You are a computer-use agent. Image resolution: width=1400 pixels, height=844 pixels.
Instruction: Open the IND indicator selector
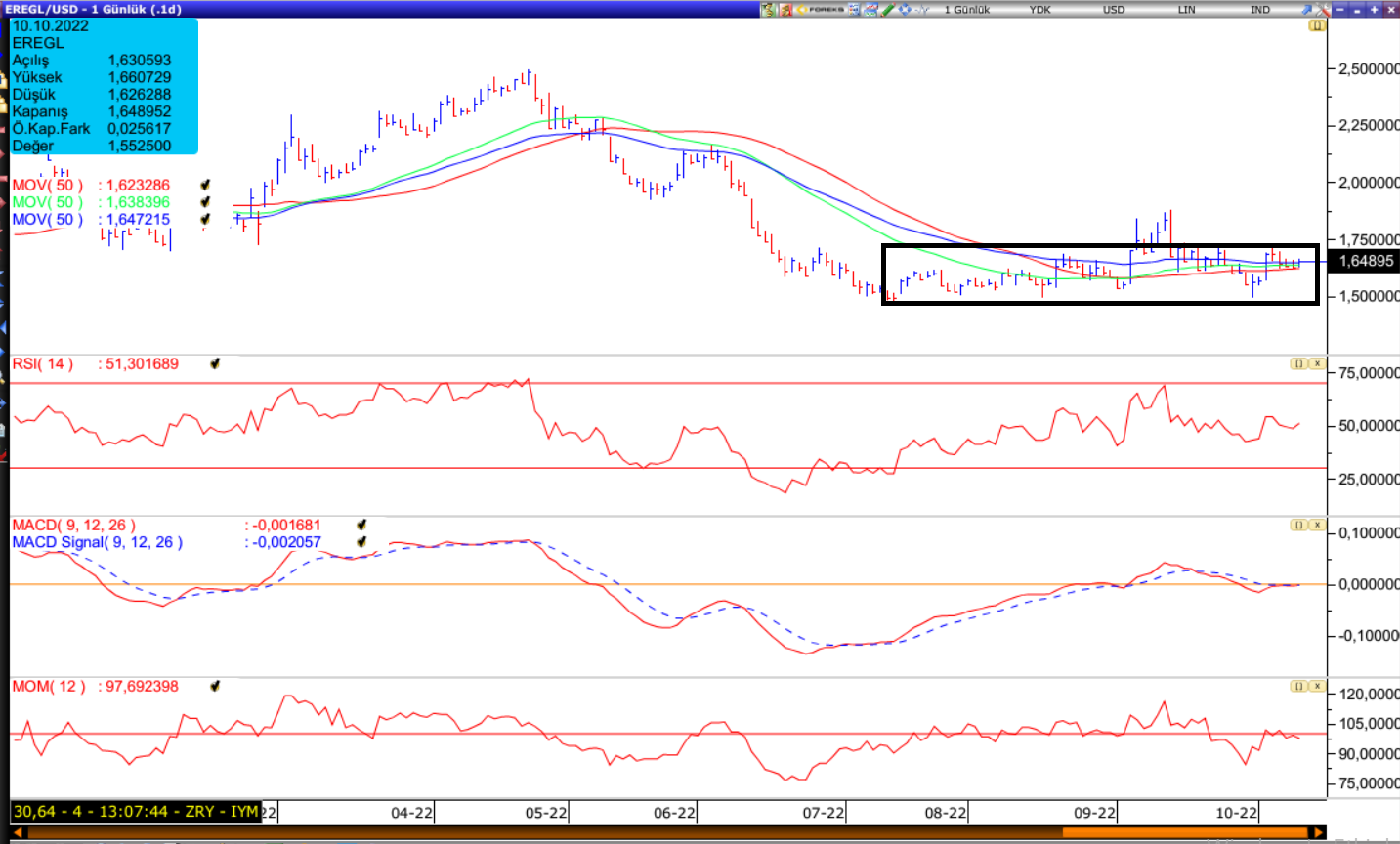(1260, 9)
